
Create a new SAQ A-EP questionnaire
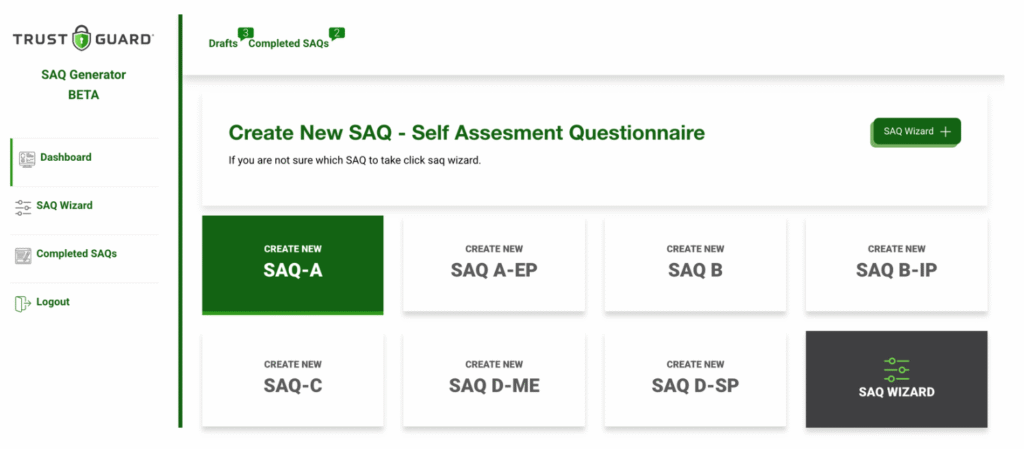[494, 263]
